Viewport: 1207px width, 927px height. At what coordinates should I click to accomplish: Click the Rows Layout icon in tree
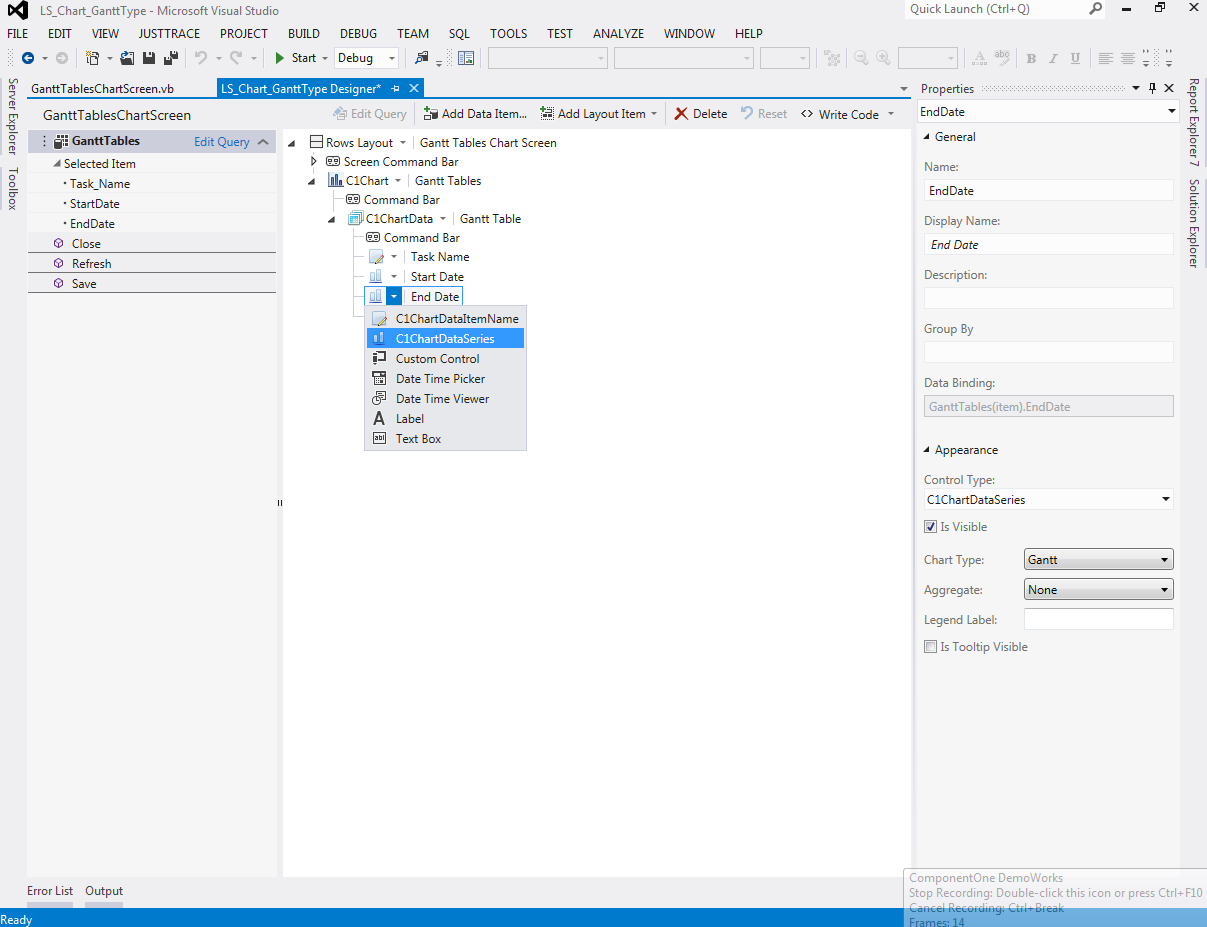click(317, 142)
